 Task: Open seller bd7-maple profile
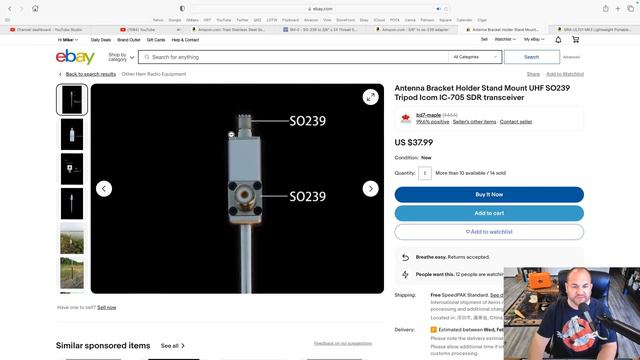pyautogui.click(x=429, y=115)
